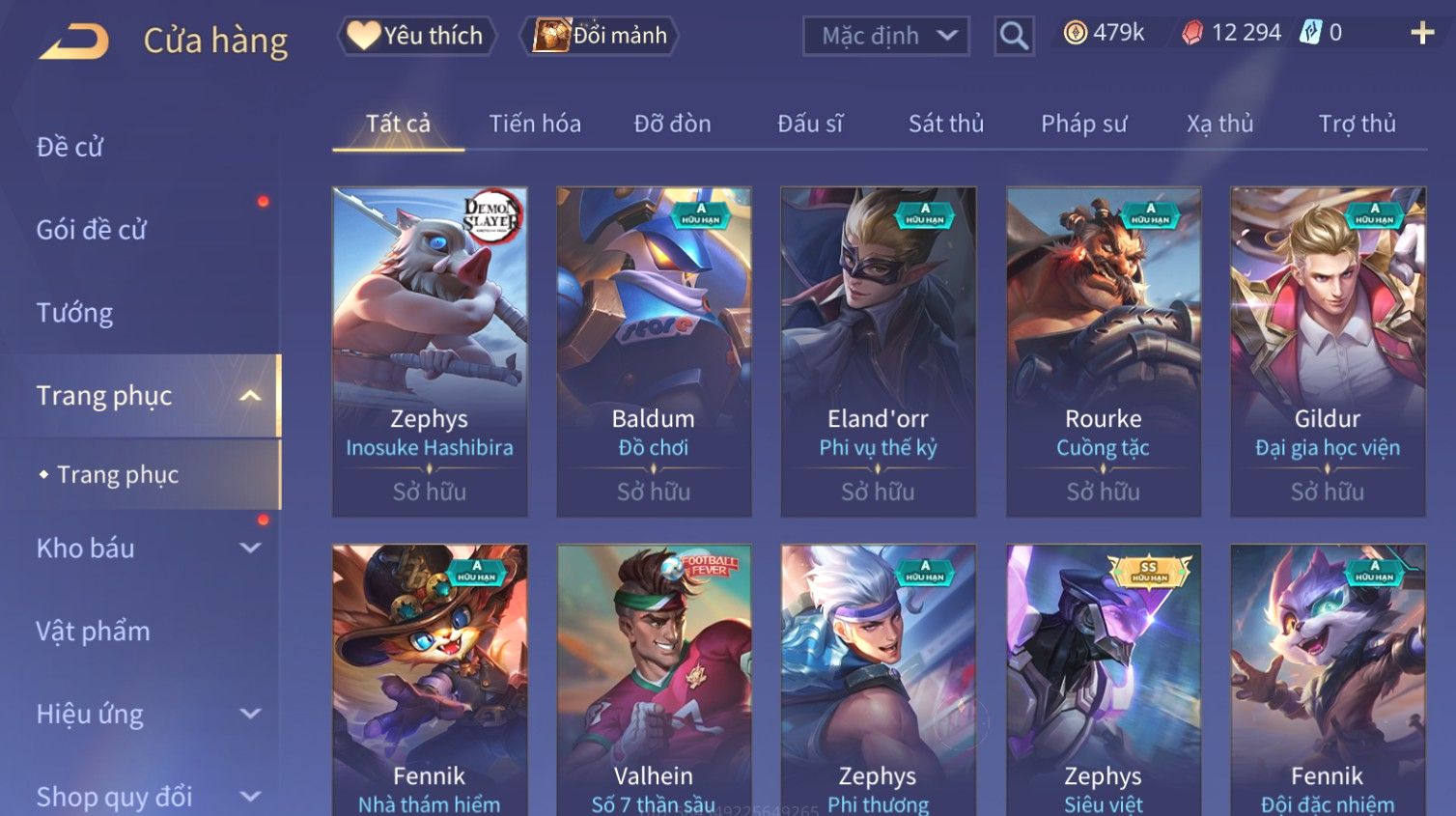Expand the Kho báu sidebar section

pos(250,549)
